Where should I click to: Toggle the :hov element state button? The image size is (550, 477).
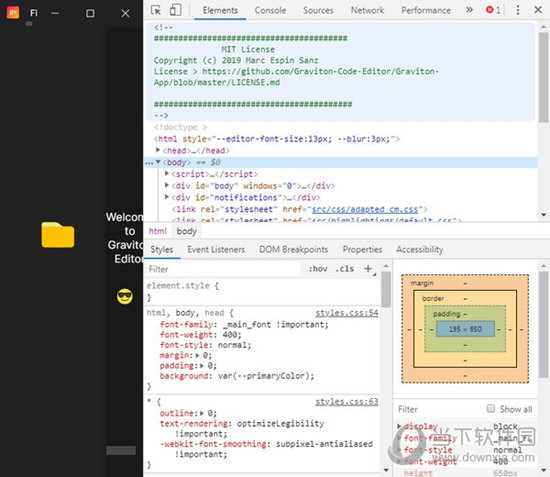[x=317, y=269]
